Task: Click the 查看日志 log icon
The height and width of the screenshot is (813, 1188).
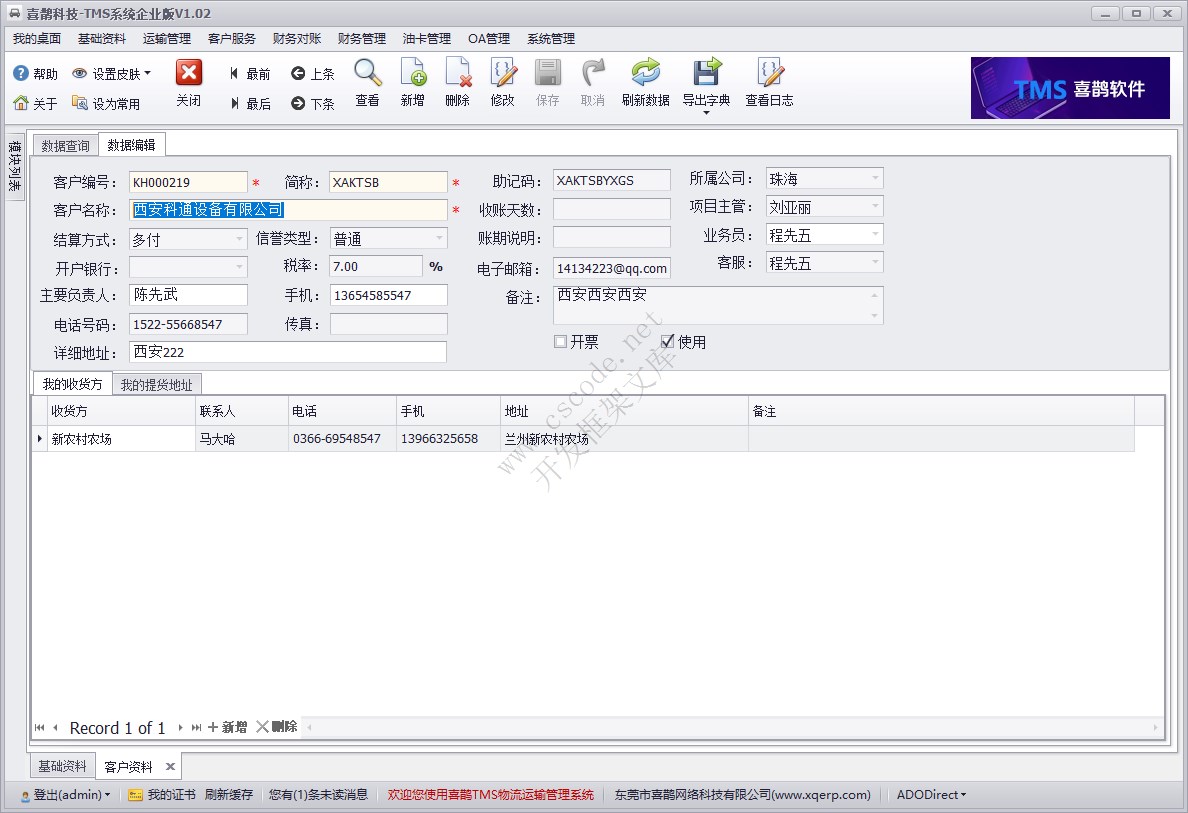Action: click(x=770, y=73)
